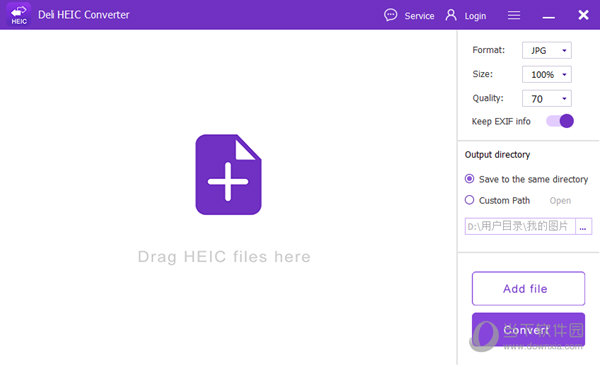Close the Deli HEIC Converter window

[583, 15]
